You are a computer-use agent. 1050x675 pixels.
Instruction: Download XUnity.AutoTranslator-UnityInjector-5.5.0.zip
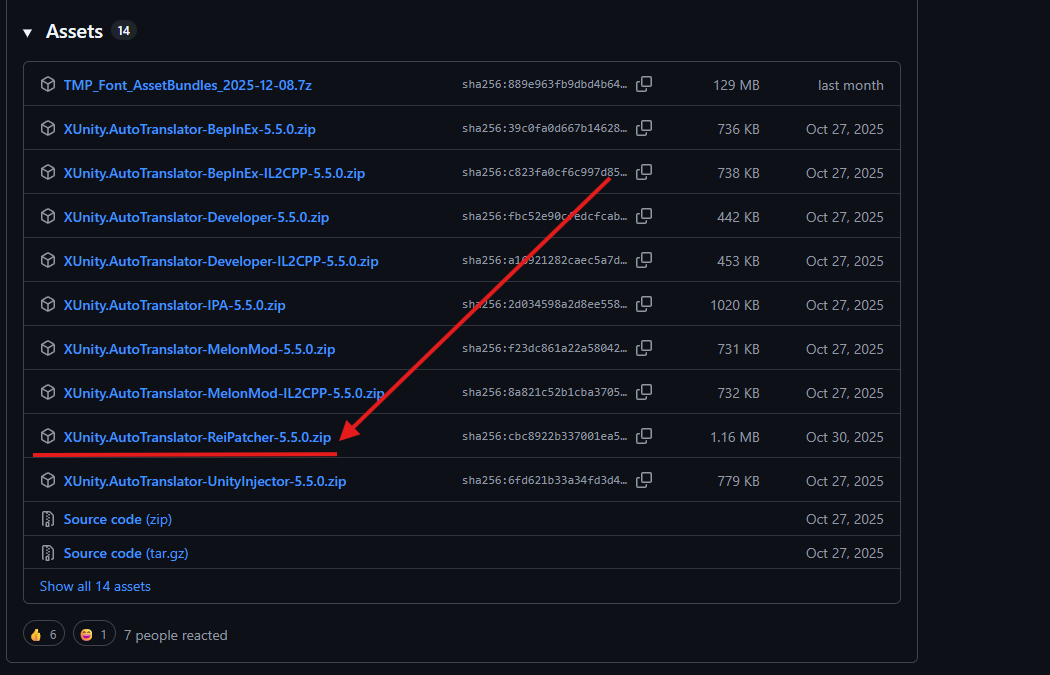[x=205, y=481]
